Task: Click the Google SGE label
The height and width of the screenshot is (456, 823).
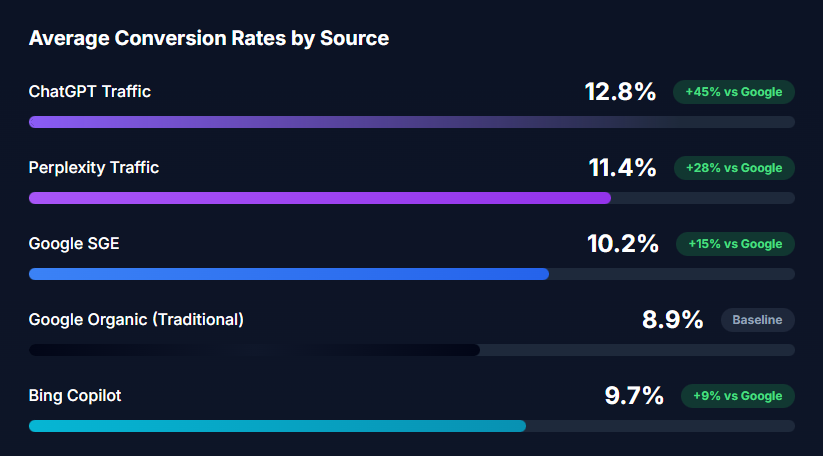Action: pos(74,244)
